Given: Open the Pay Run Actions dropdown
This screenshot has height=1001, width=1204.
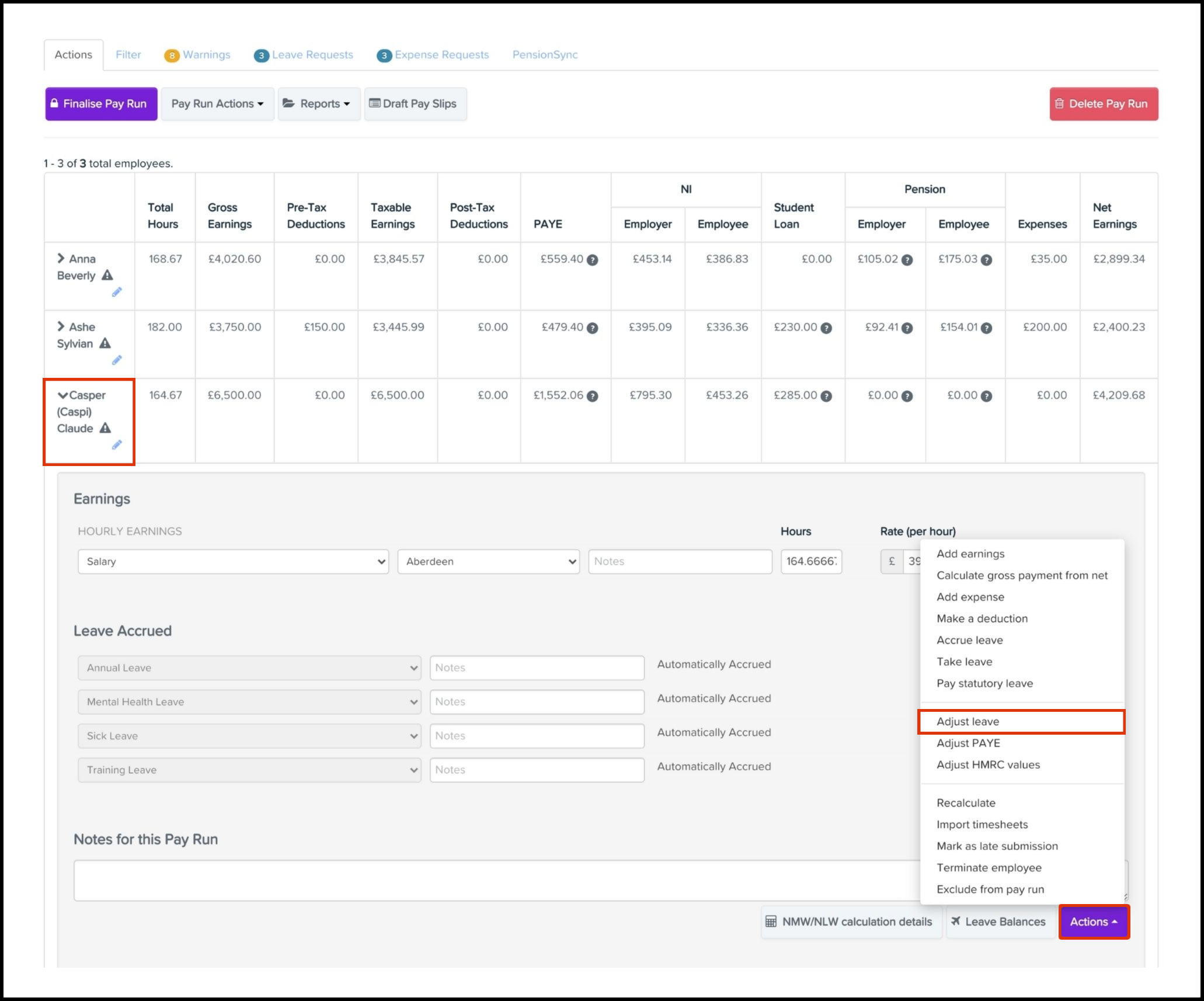Looking at the screenshot, I should pyautogui.click(x=217, y=104).
